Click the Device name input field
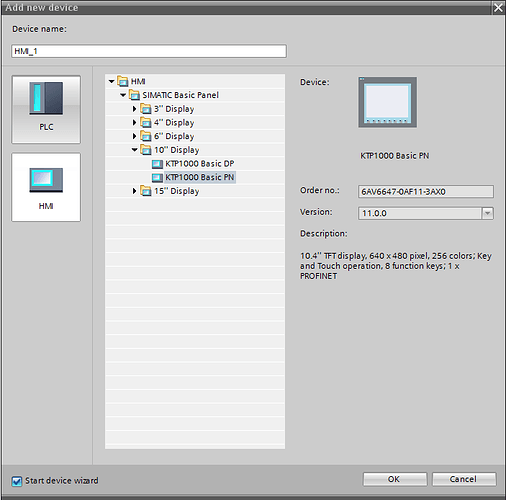 (x=149, y=51)
